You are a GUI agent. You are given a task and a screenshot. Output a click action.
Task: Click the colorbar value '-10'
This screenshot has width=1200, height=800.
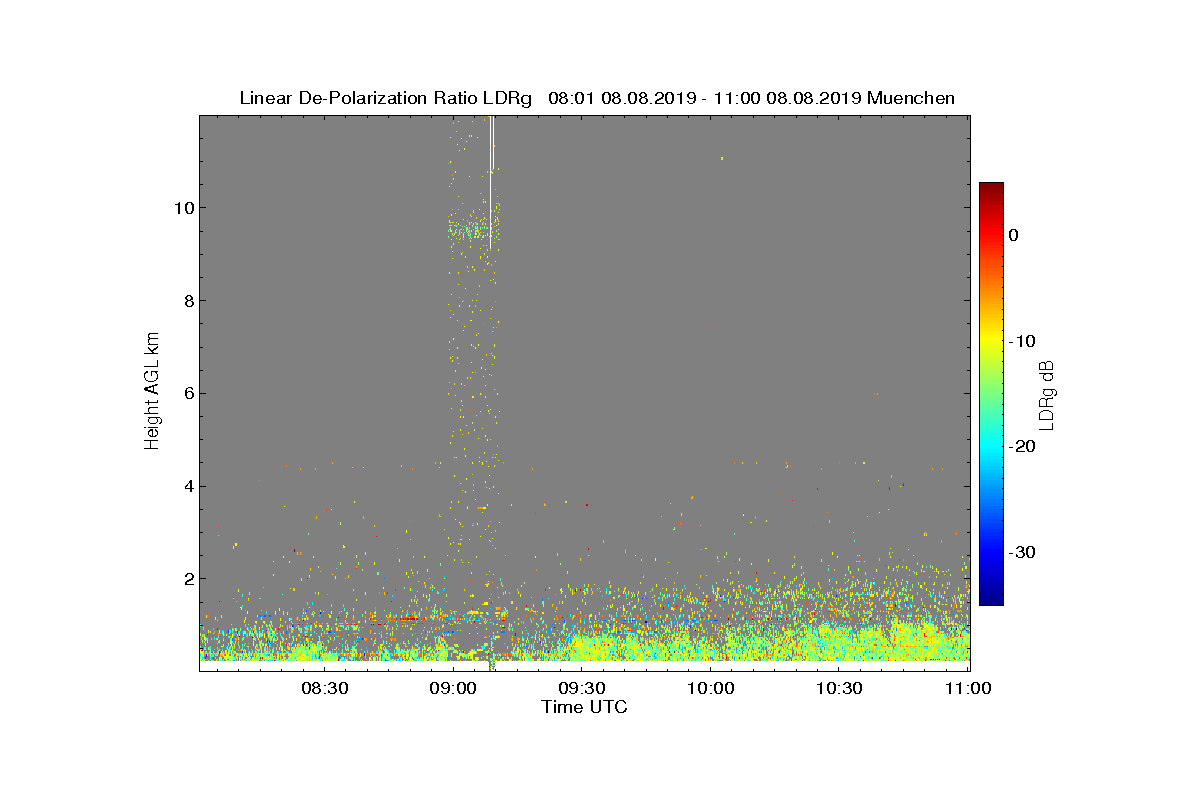[x=1022, y=341]
